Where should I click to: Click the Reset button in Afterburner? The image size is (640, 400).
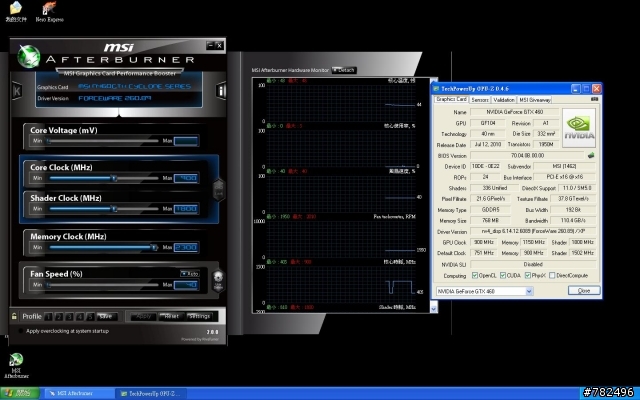[x=171, y=316]
